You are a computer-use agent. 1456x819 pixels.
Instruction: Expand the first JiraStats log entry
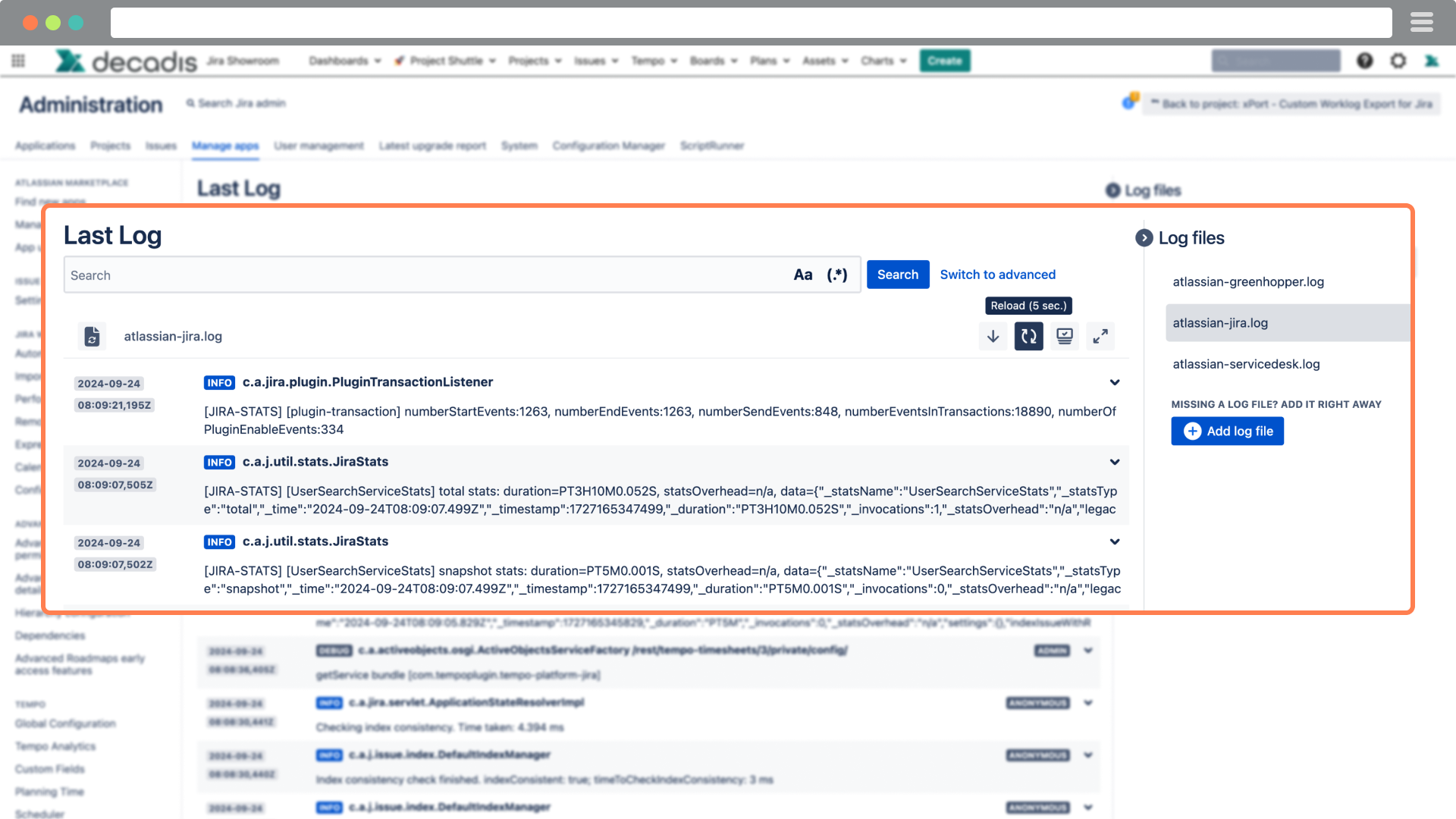click(1115, 462)
